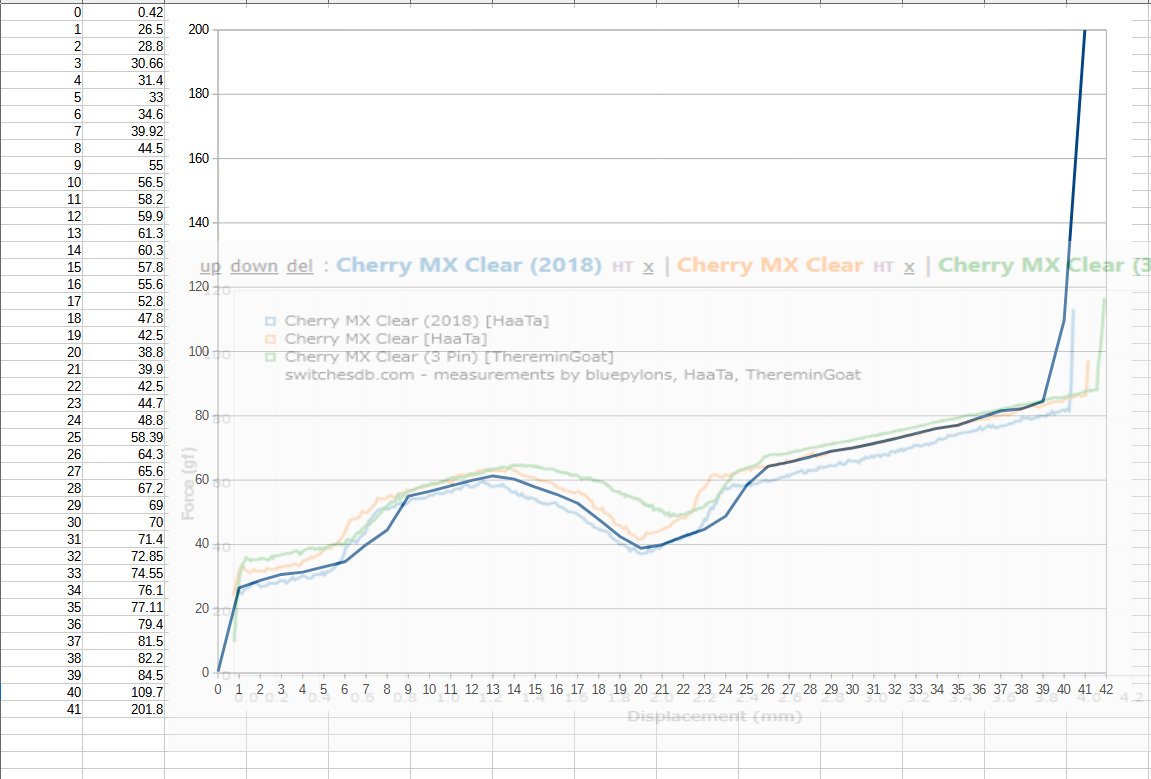
Task: Click orange legend square for Cherry MX Clear [HaaTa]
Action: pos(271,338)
